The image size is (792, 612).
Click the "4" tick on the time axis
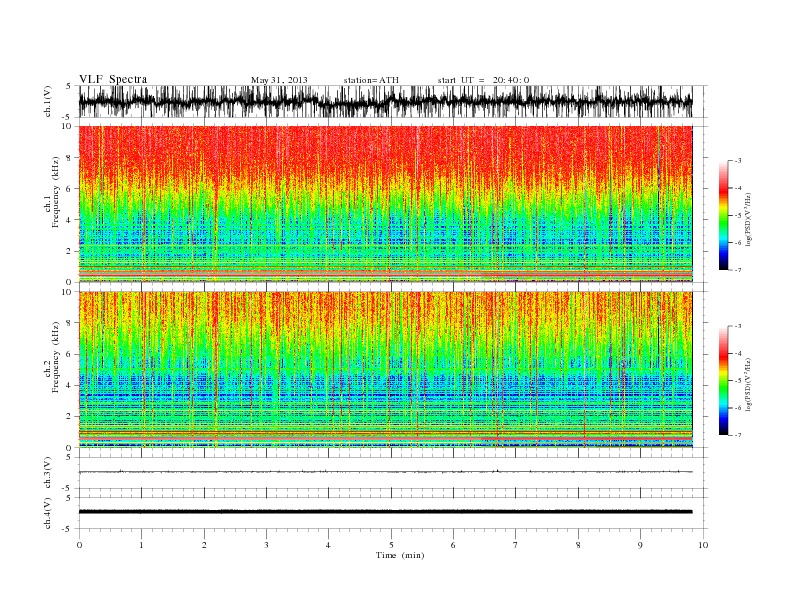[x=328, y=545]
